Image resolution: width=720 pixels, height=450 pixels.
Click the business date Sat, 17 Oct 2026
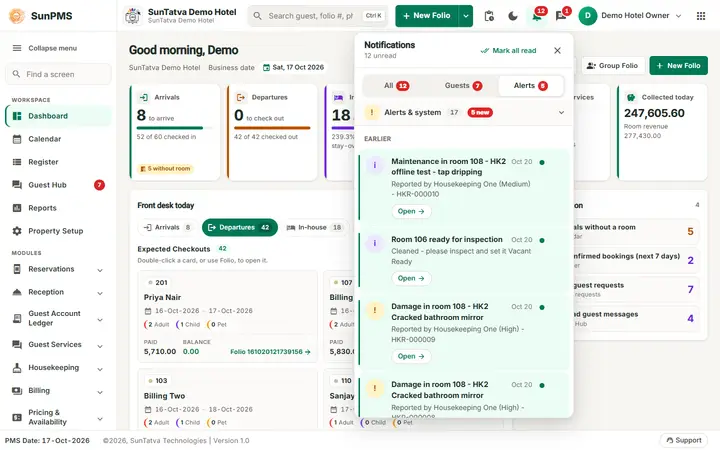[x=293, y=68]
